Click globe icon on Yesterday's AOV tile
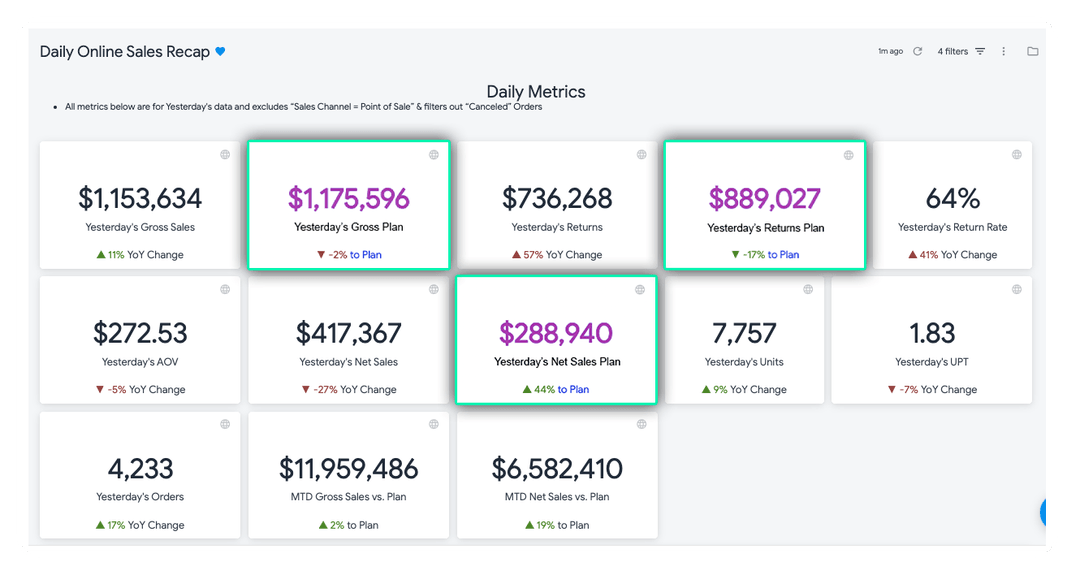1080x571 pixels. [x=225, y=289]
